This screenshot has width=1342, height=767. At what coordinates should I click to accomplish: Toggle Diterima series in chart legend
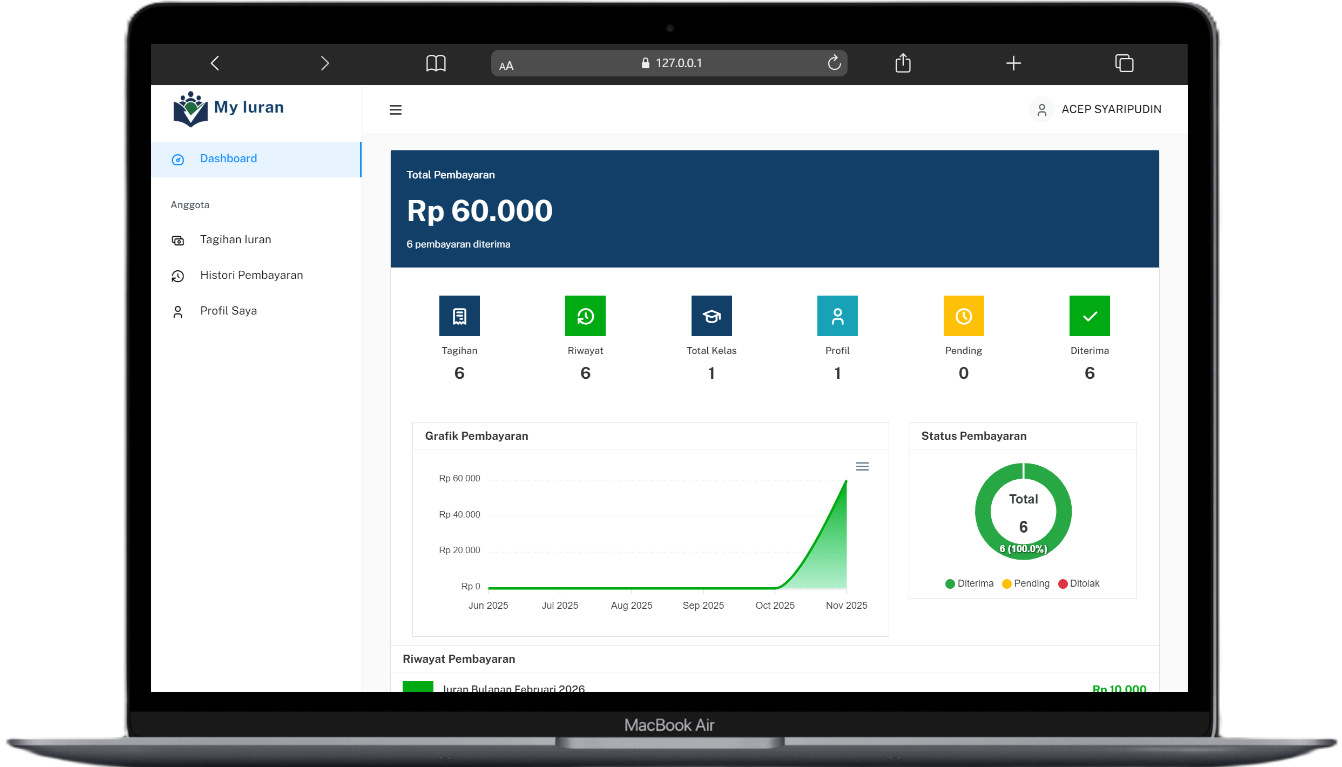(x=969, y=584)
